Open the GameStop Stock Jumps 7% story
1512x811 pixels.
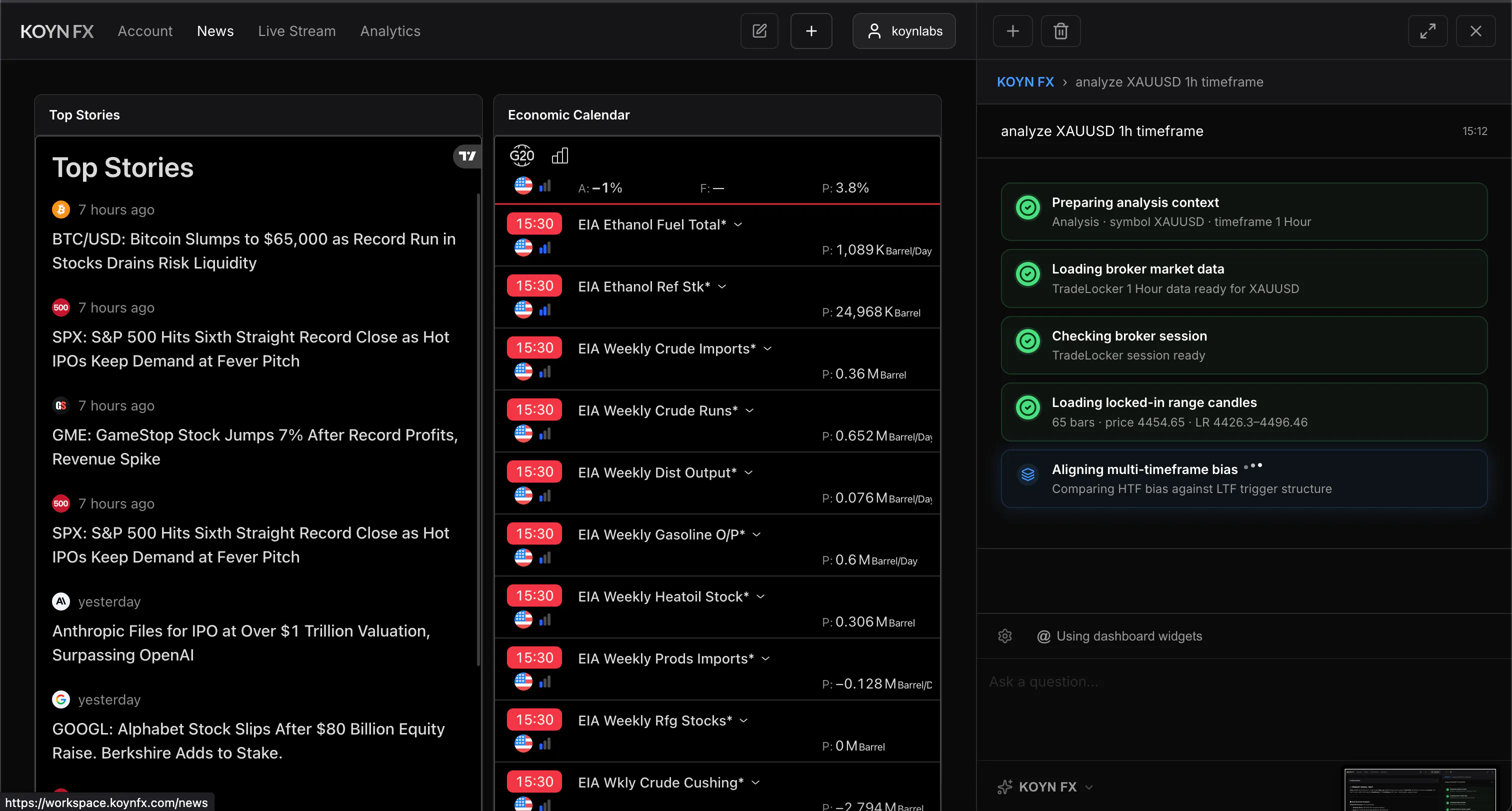click(255, 447)
